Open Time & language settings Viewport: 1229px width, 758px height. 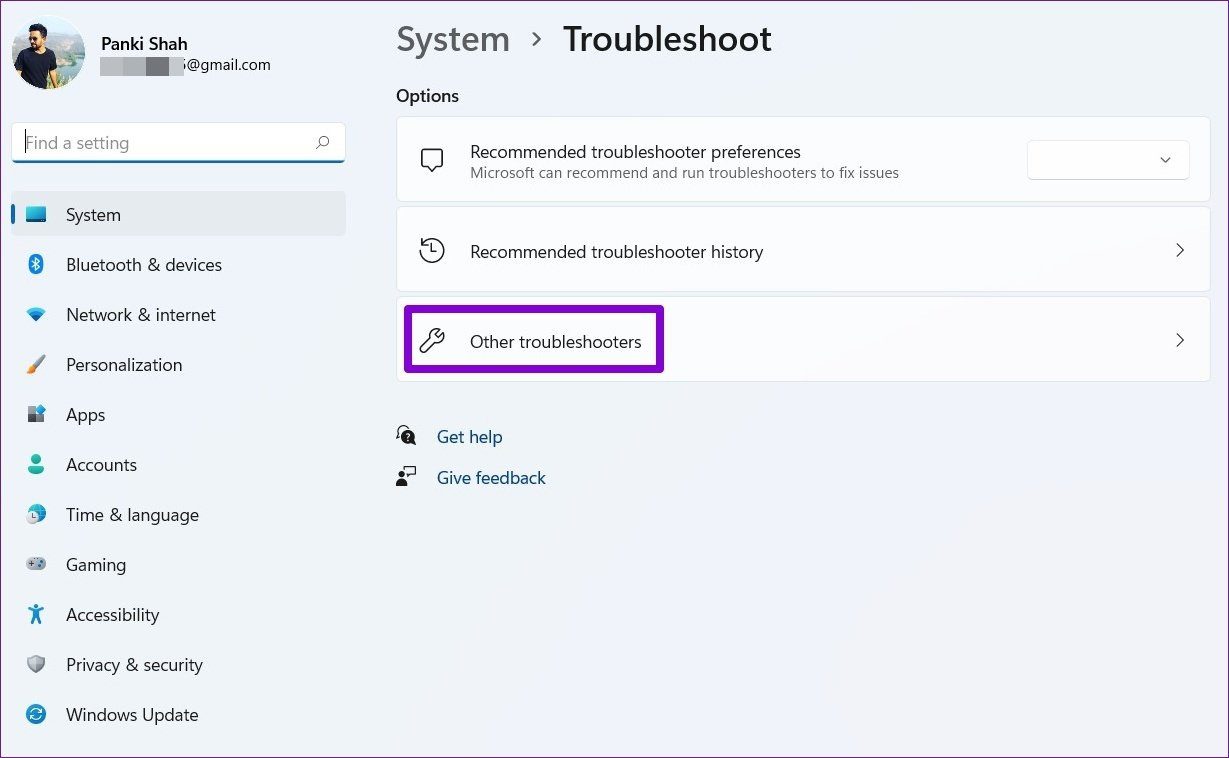pyautogui.click(x=178, y=515)
